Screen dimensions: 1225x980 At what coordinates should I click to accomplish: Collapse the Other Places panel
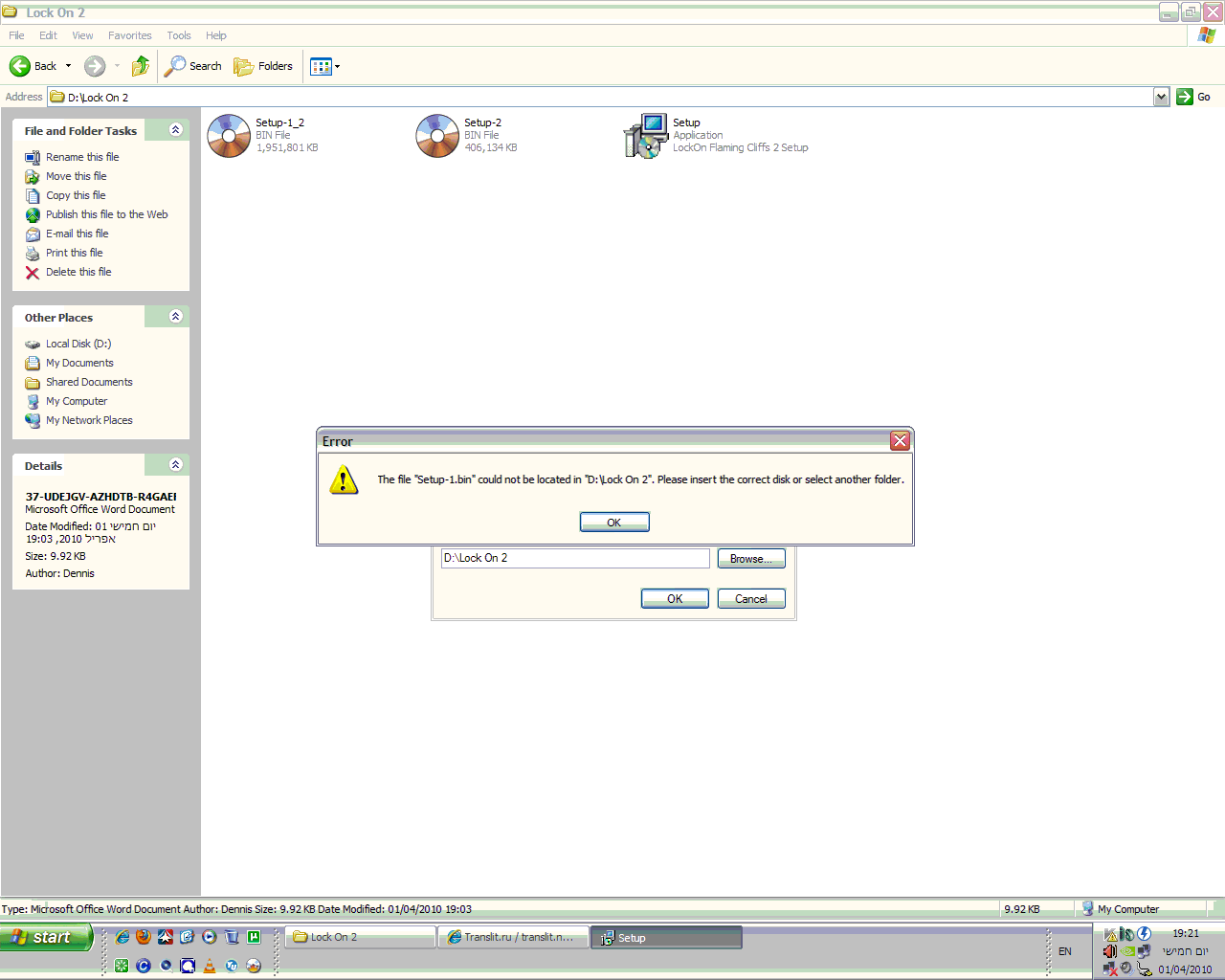coord(175,317)
